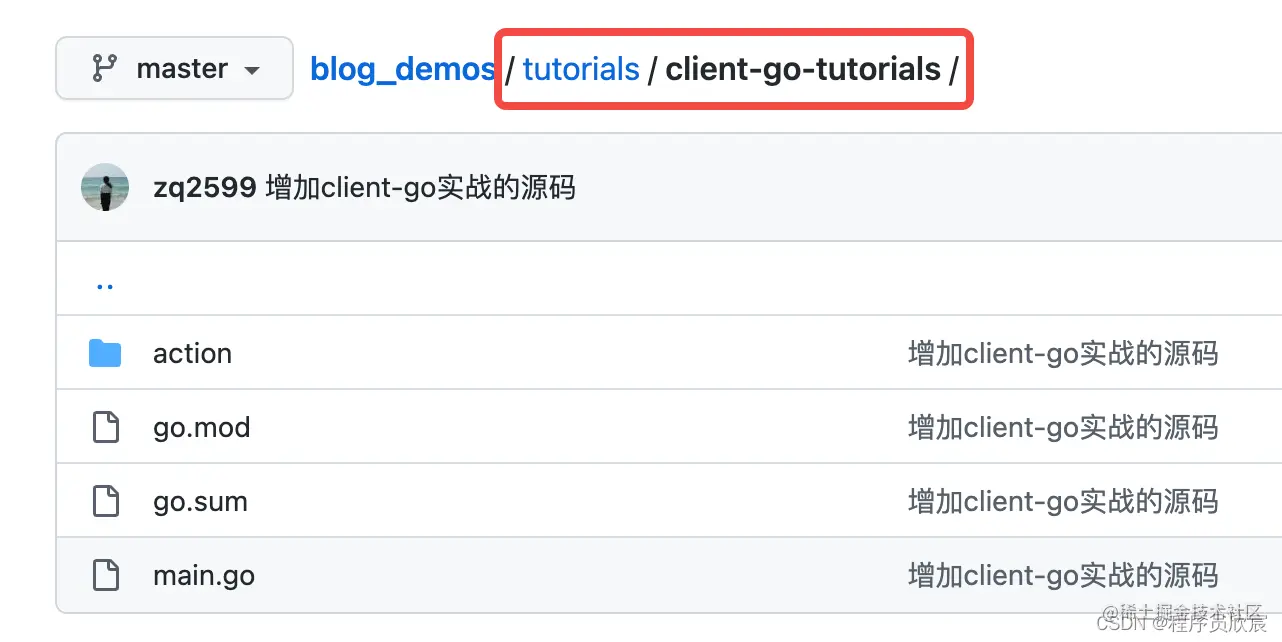Open zq2599 user avatar
The image size is (1282, 642).
(105, 187)
